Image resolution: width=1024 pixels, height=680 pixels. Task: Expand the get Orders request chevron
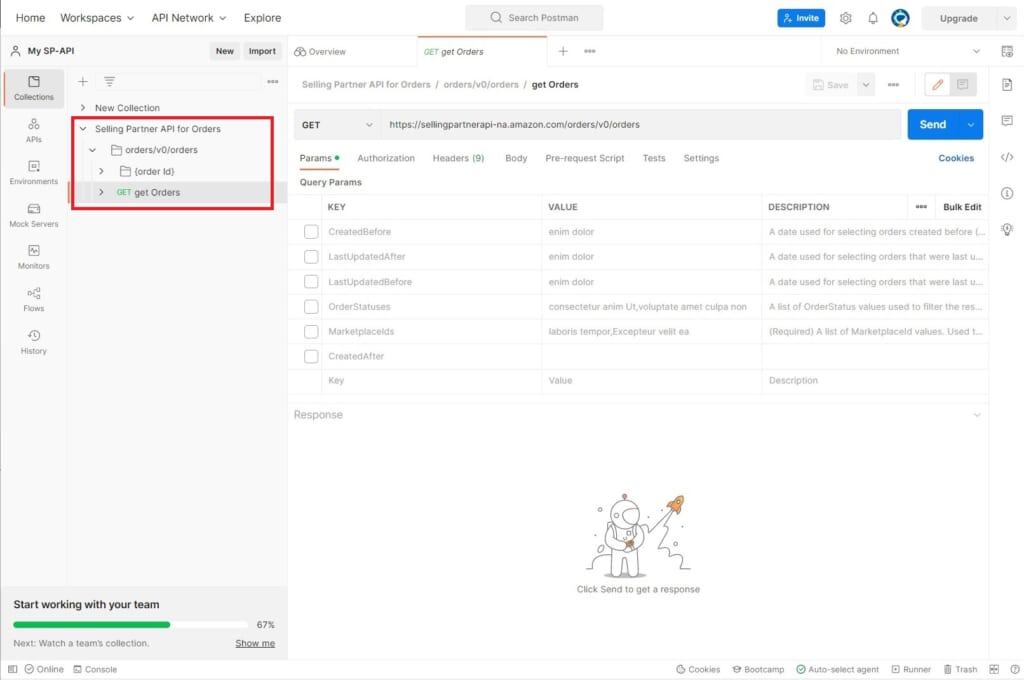(101, 192)
